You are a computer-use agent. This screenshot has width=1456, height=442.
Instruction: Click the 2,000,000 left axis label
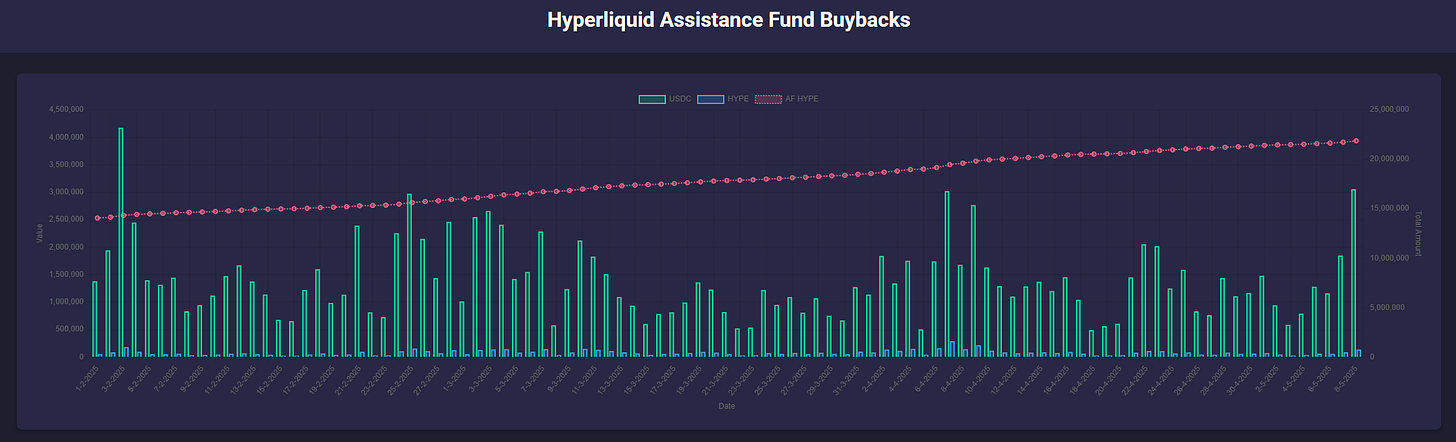(x=67, y=247)
